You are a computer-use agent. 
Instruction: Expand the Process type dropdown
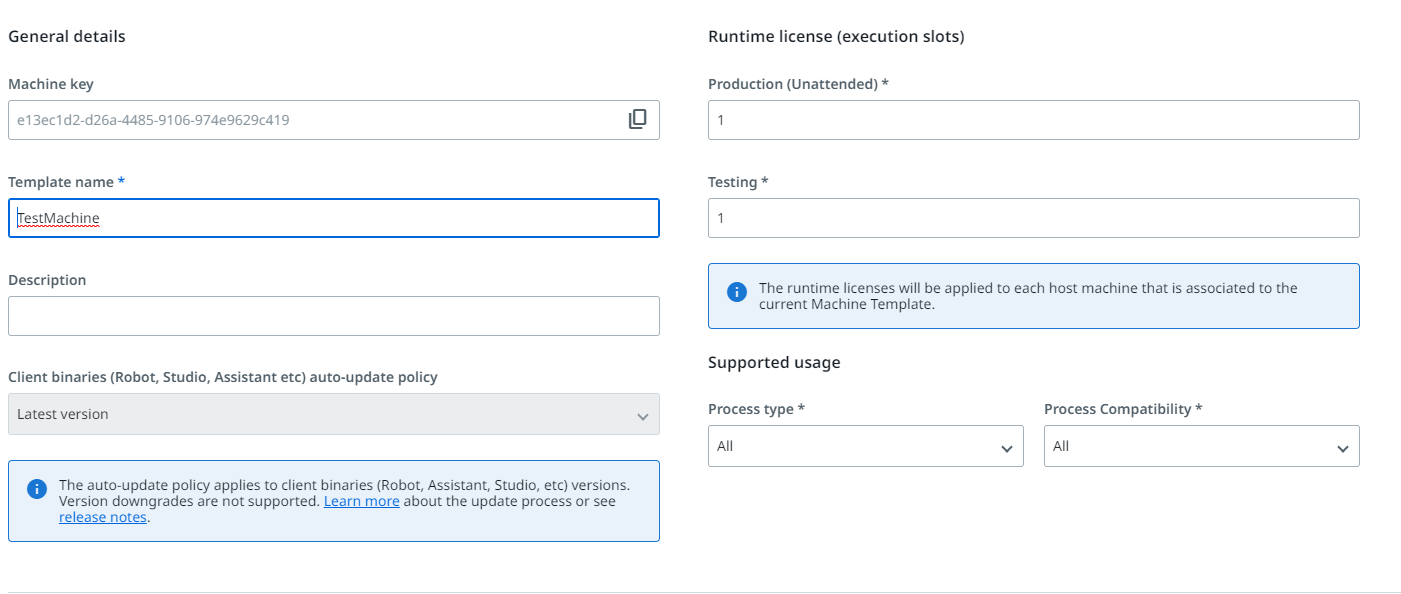tap(865, 446)
